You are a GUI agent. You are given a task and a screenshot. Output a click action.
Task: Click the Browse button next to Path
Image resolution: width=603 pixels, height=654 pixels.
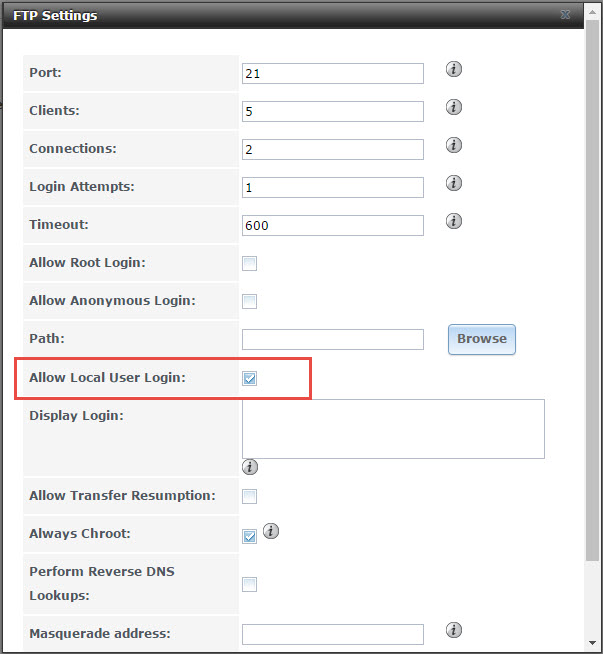click(482, 339)
